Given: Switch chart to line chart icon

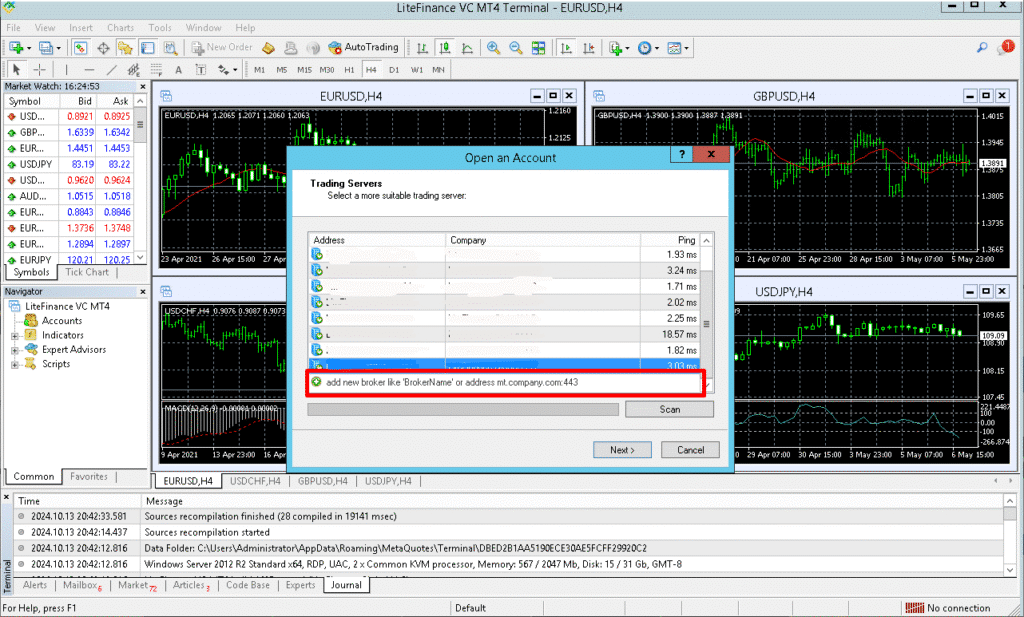Looking at the screenshot, I should coord(468,48).
